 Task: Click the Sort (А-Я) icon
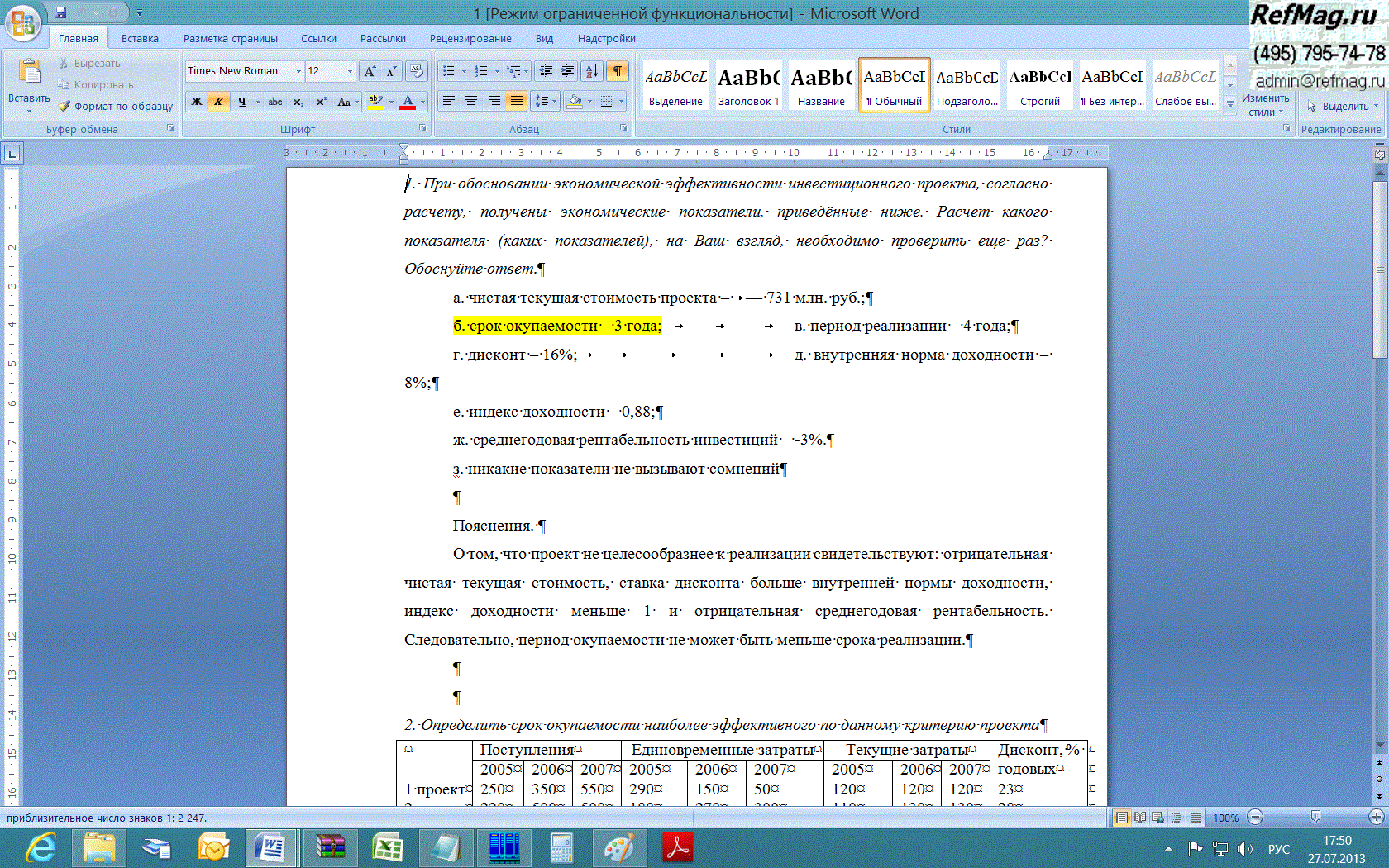[x=592, y=71]
